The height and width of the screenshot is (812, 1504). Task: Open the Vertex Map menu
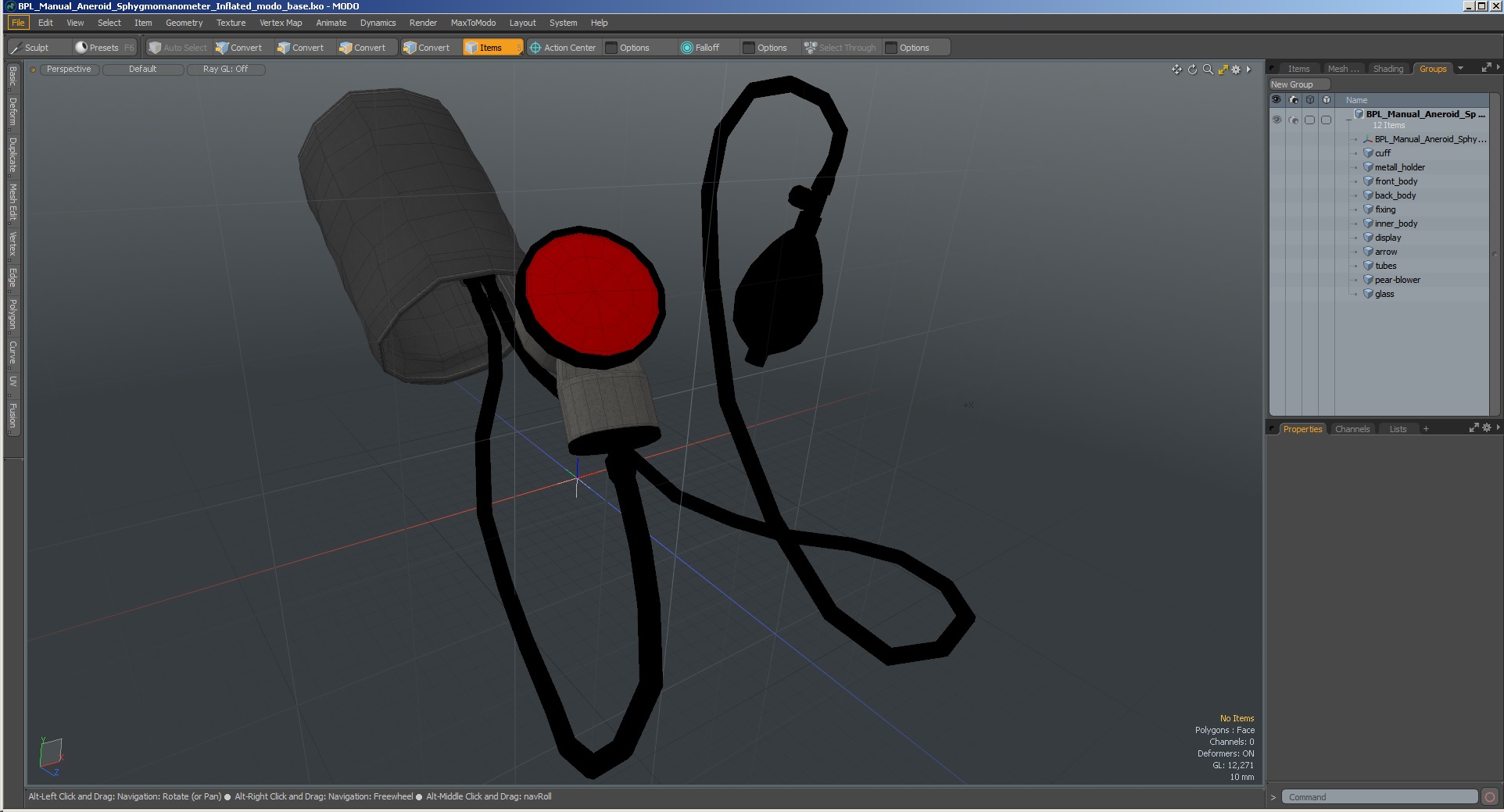click(281, 23)
